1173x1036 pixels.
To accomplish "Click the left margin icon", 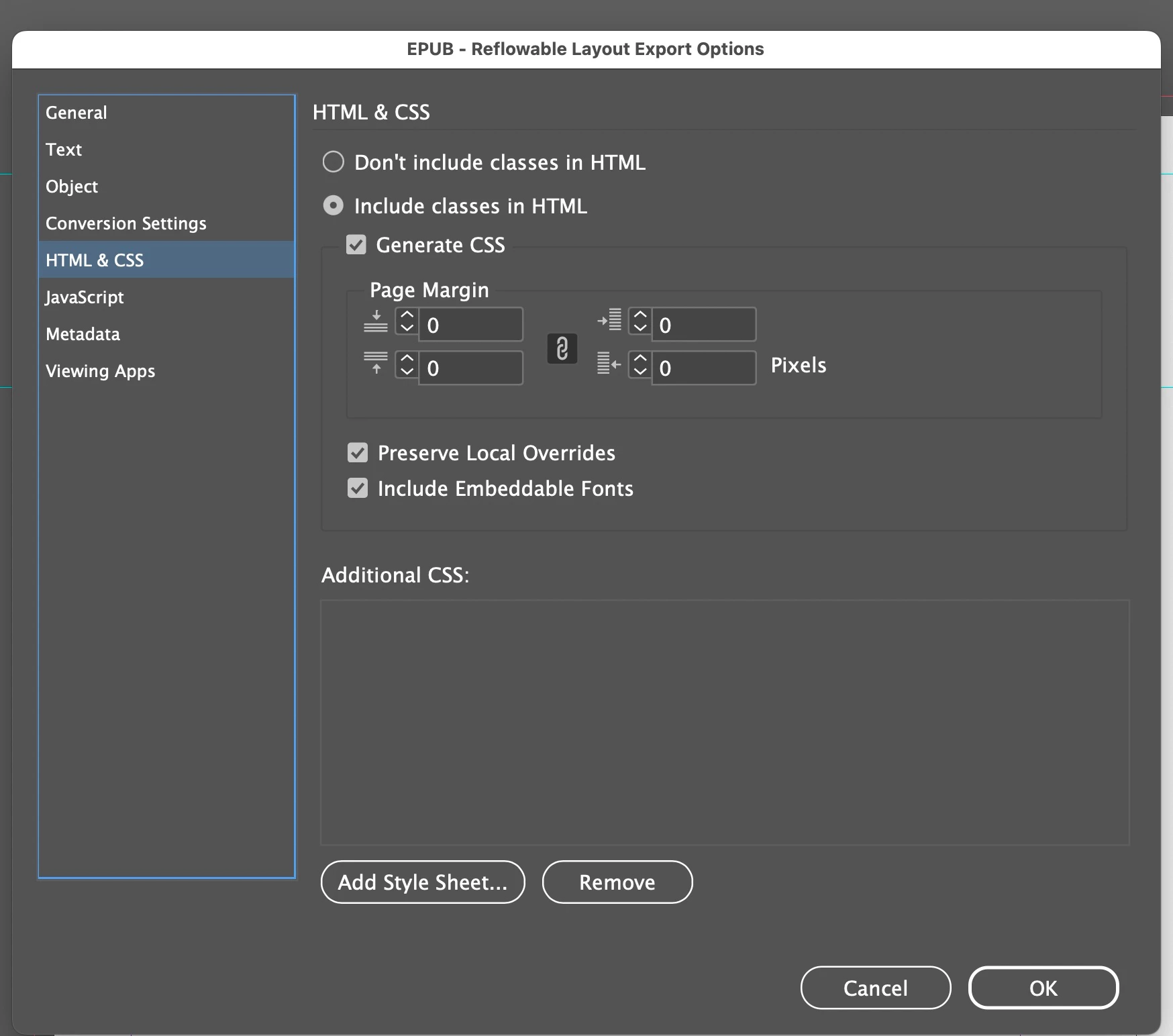I will click(x=609, y=320).
